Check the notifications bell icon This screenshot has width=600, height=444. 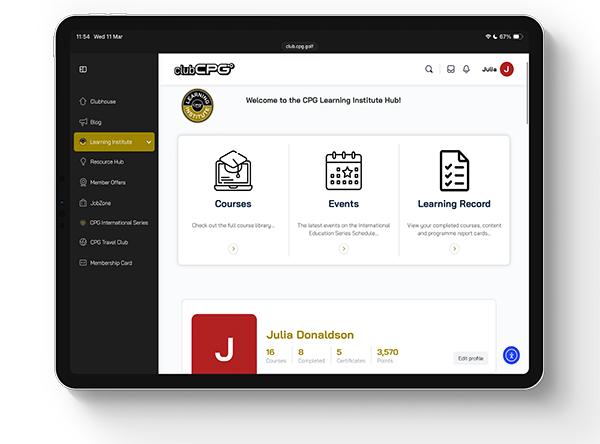(466, 69)
